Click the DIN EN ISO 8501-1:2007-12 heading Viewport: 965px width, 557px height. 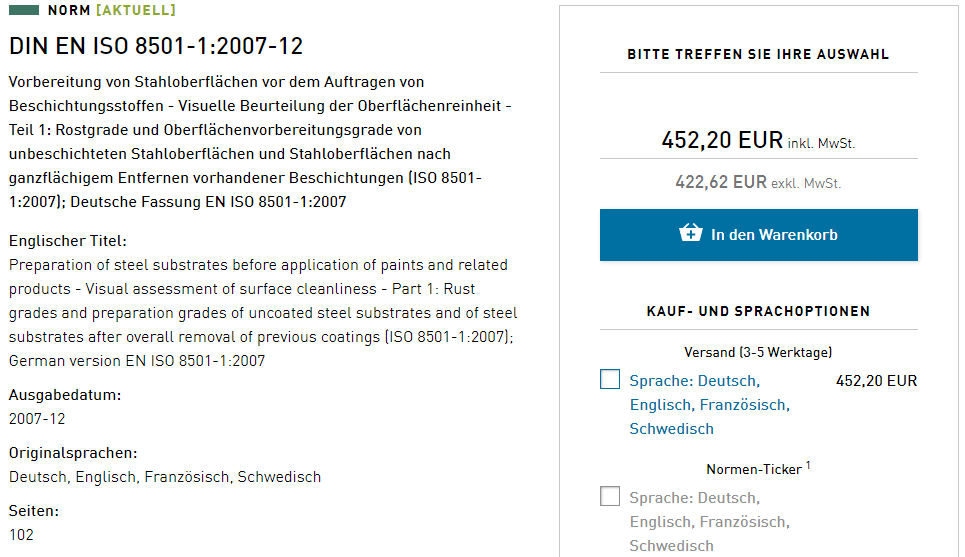pyautogui.click(x=156, y=46)
